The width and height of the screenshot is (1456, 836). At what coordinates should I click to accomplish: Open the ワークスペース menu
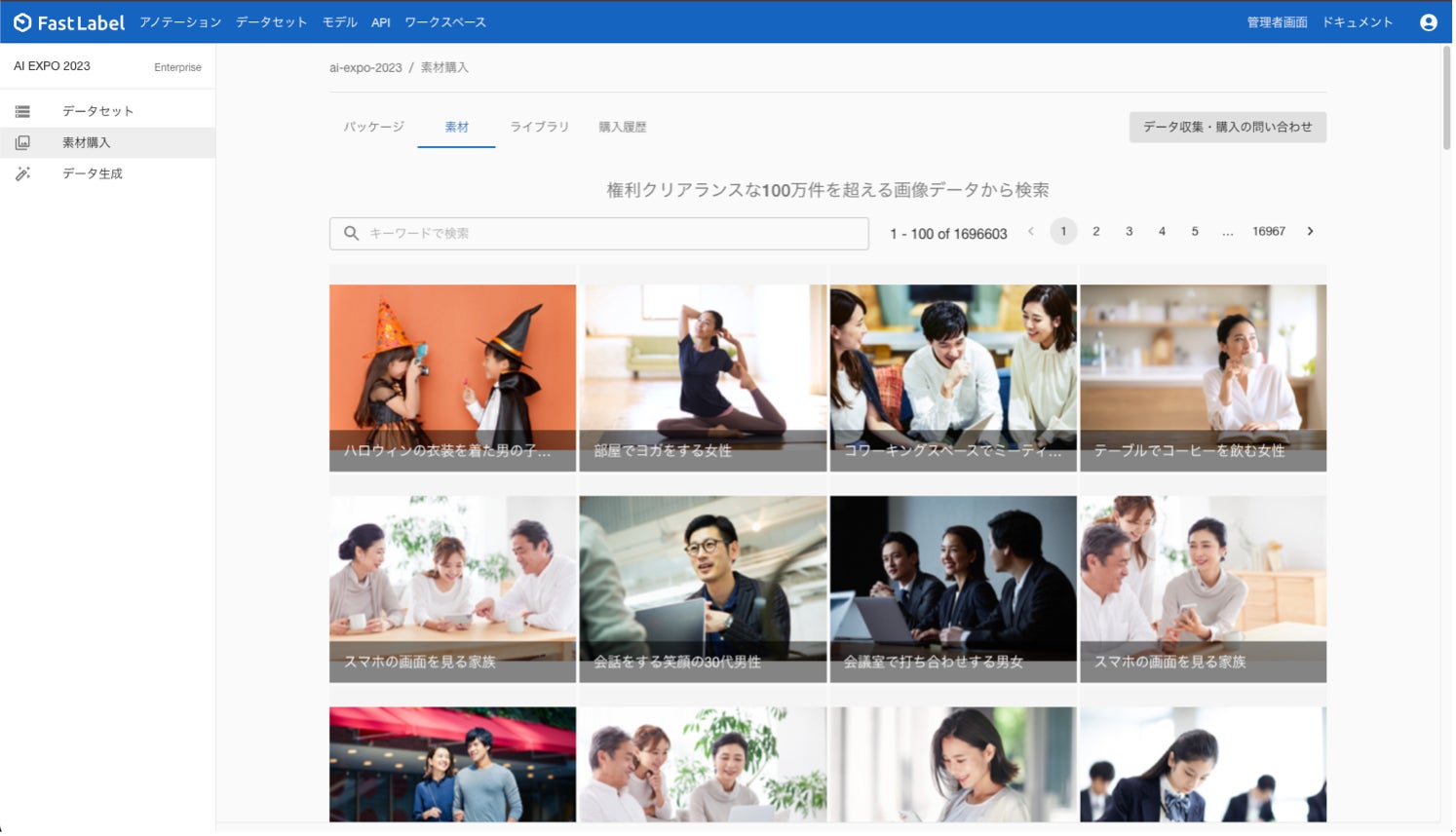click(x=446, y=22)
